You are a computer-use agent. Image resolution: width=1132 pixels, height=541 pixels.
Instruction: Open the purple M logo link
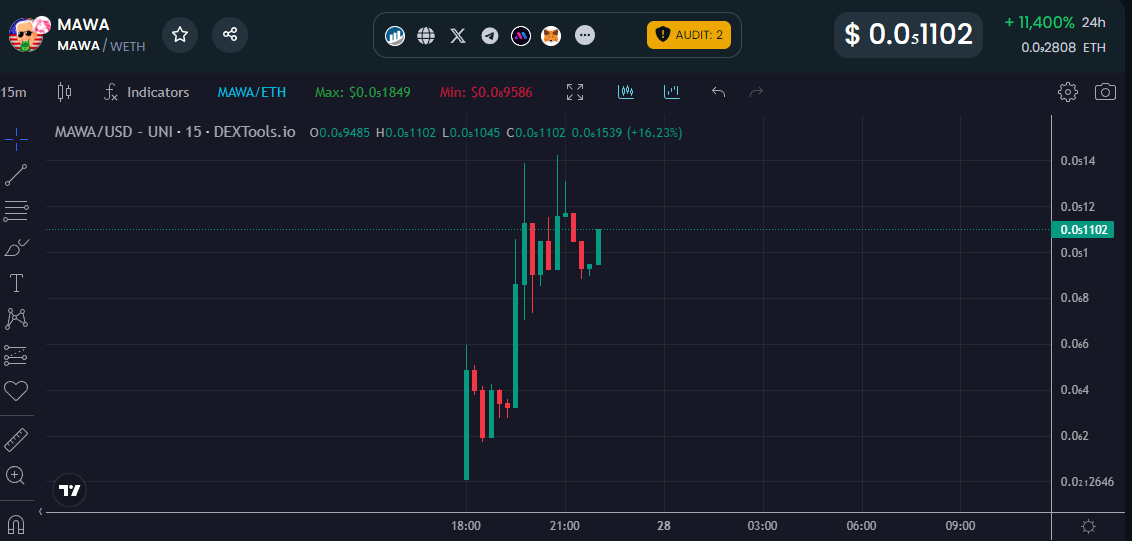tap(521, 35)
